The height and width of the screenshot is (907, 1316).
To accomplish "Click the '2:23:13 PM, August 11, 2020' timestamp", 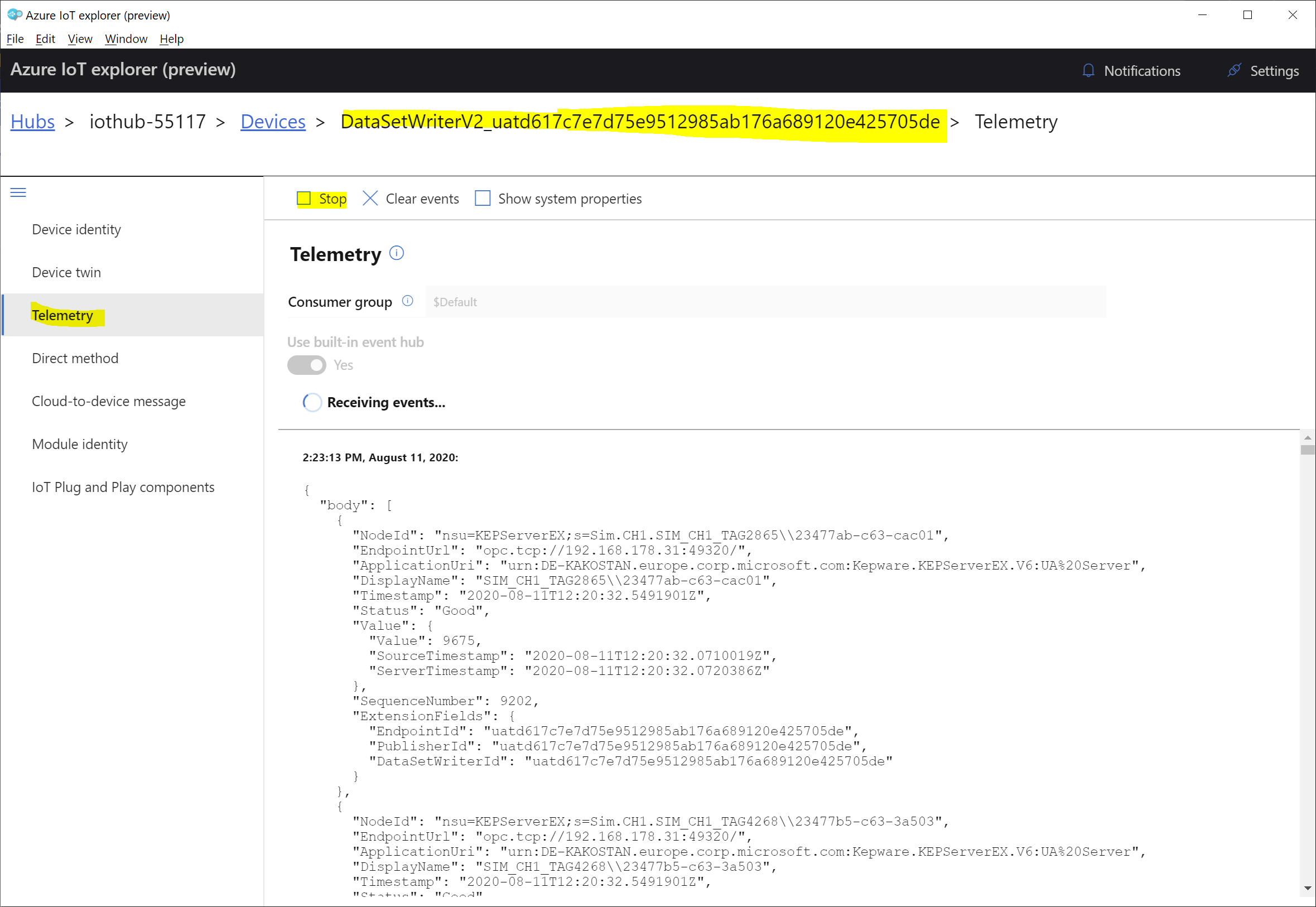I will coord(380,457).
